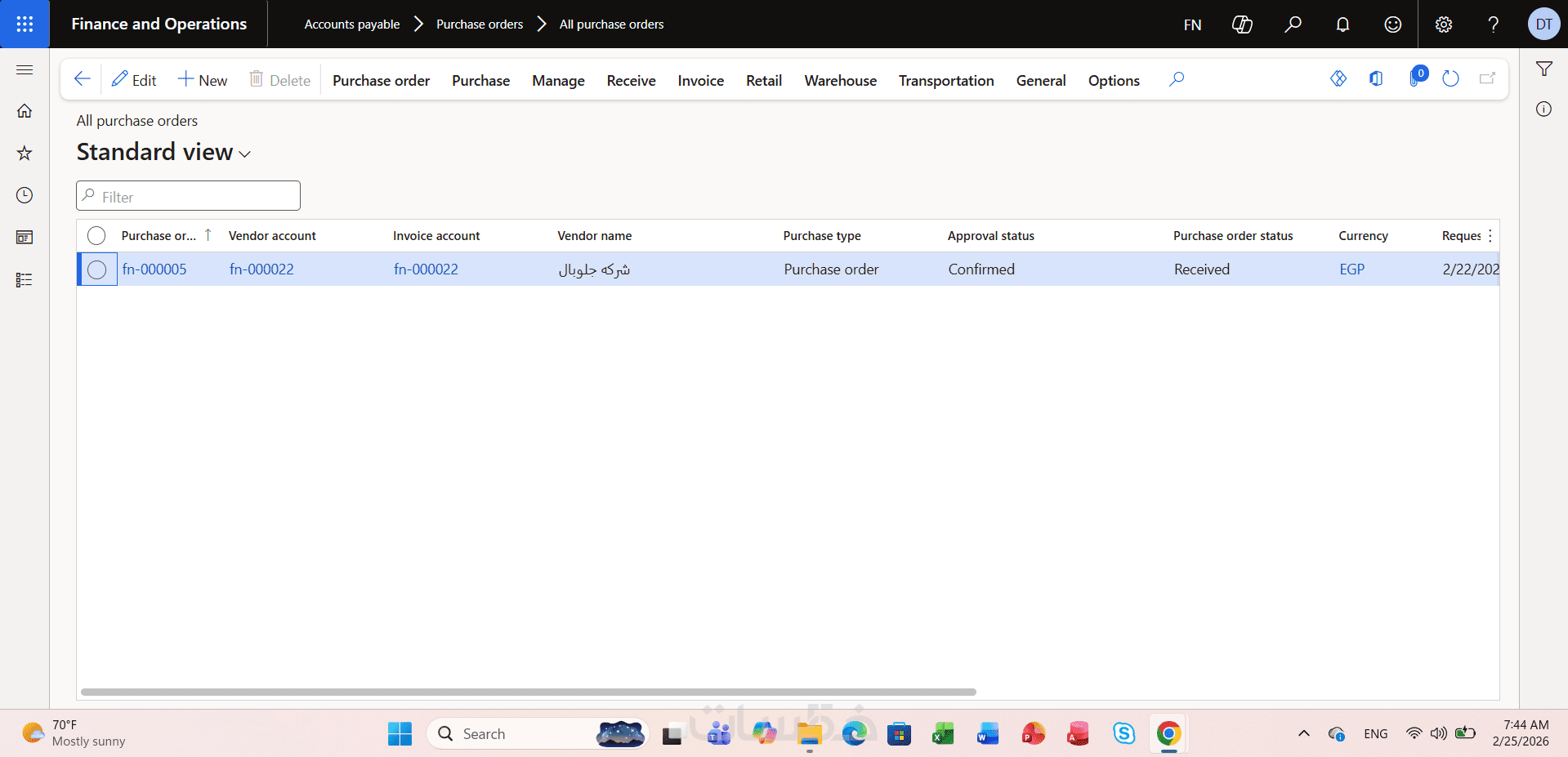
Task: Open Settings gear in top bar
Action: pyautogui.click(x=1444, y=24)
